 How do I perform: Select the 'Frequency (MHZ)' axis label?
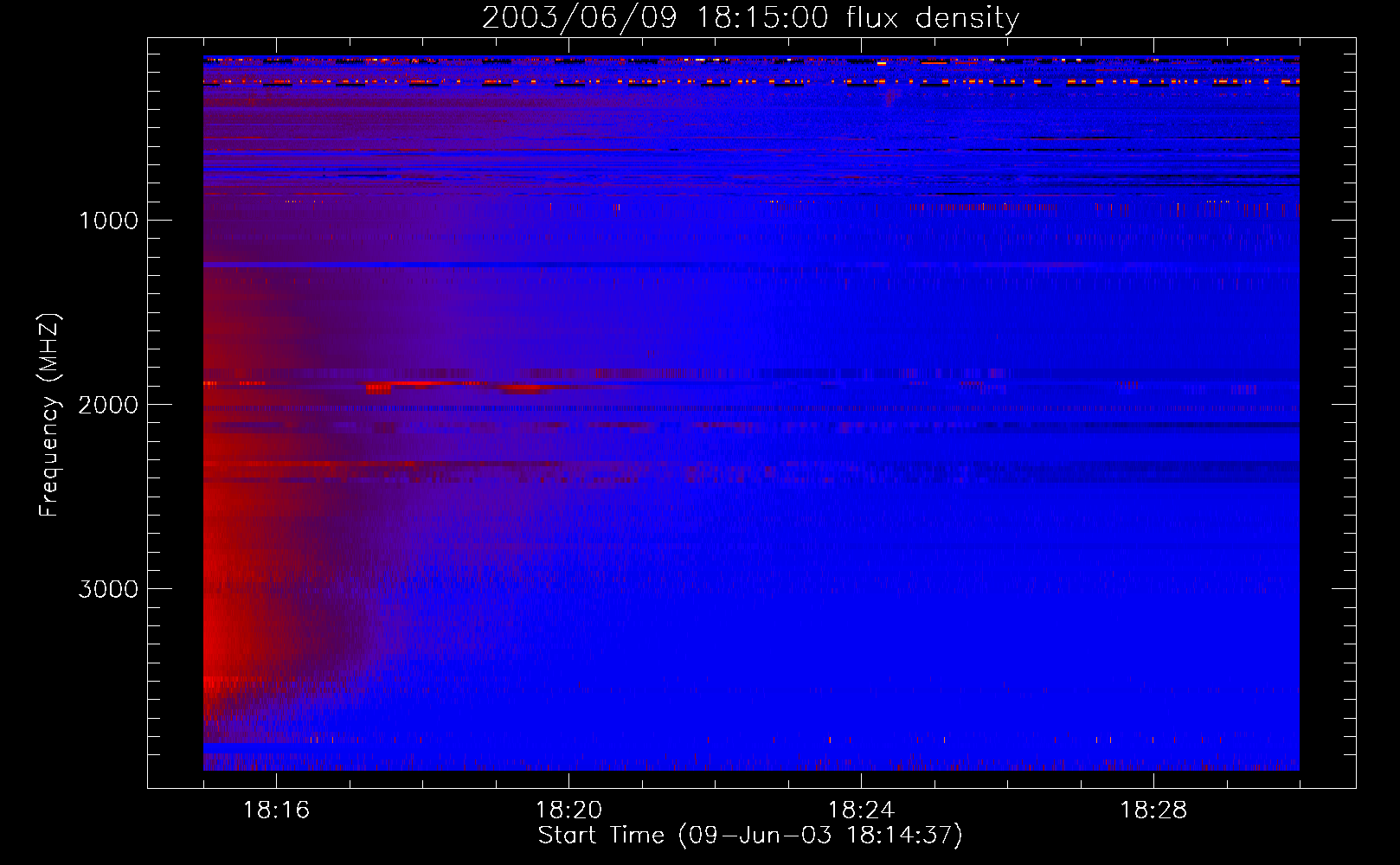49,415
